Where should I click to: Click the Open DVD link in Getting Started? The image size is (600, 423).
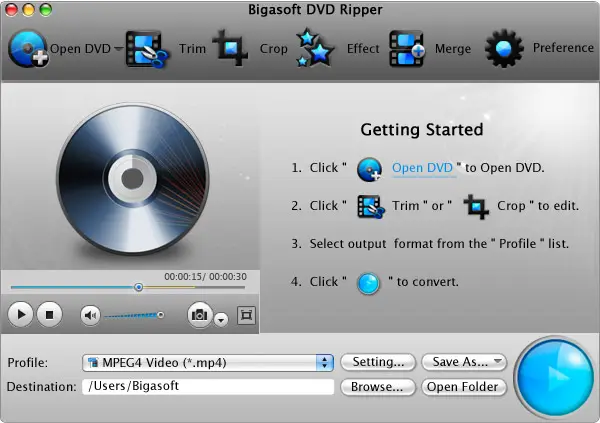tap(422, 168)
